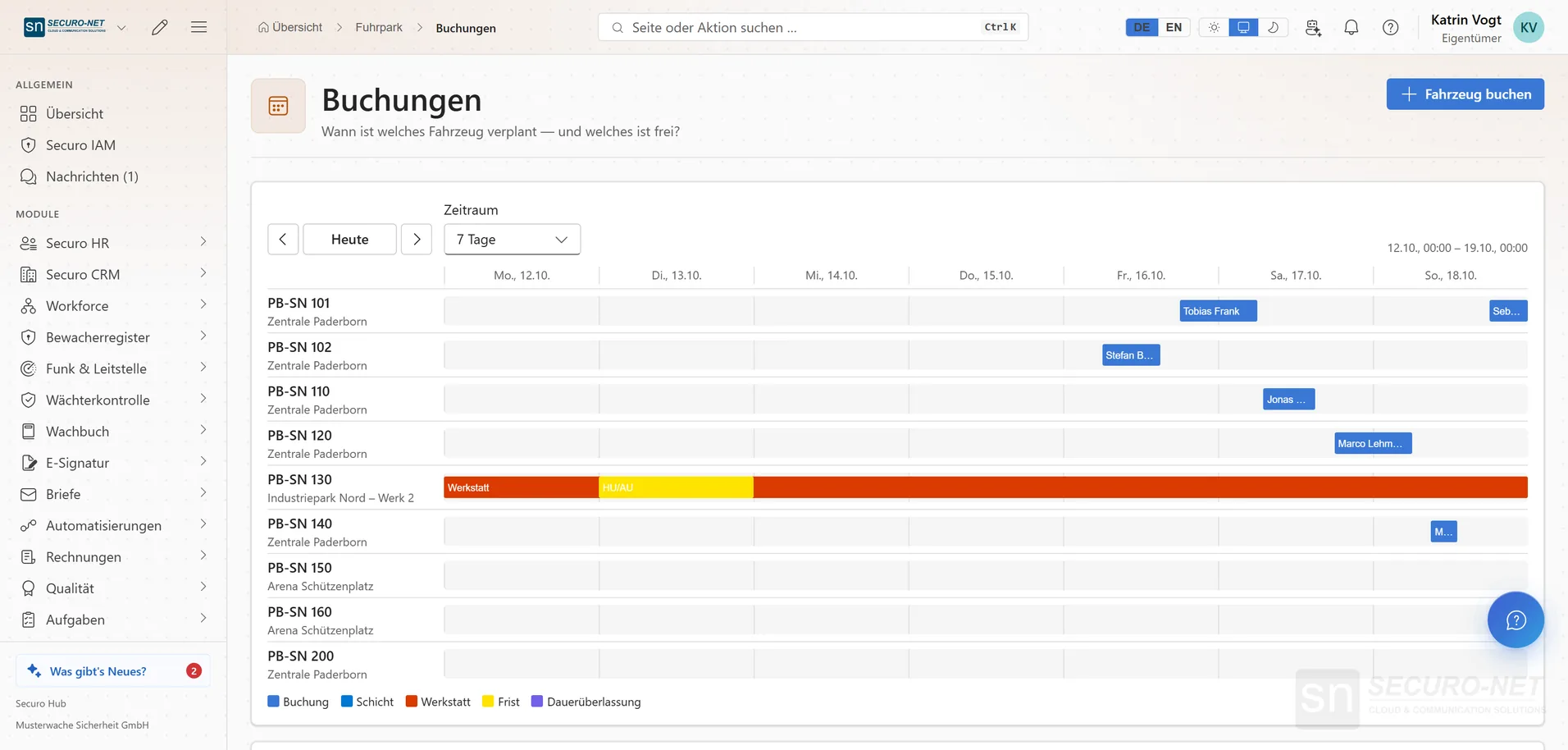Toggle the hamburger sidebar menu icon
Screen dimensions: 1568x750
point(198,27)
